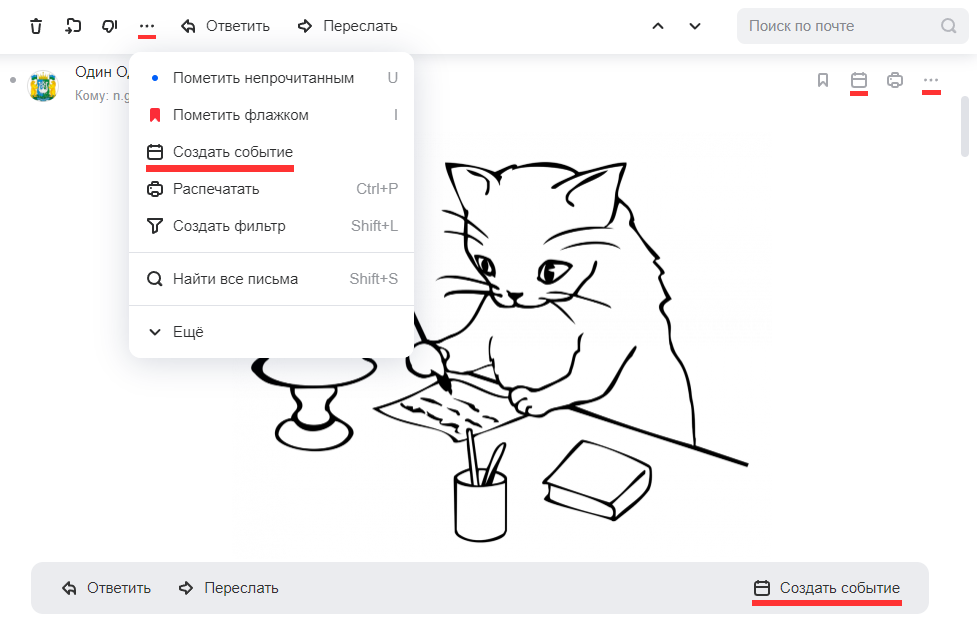Screen dimensions: 977x622
Task: Go to next message with down chevron
Action: click(x=695, y=26)
